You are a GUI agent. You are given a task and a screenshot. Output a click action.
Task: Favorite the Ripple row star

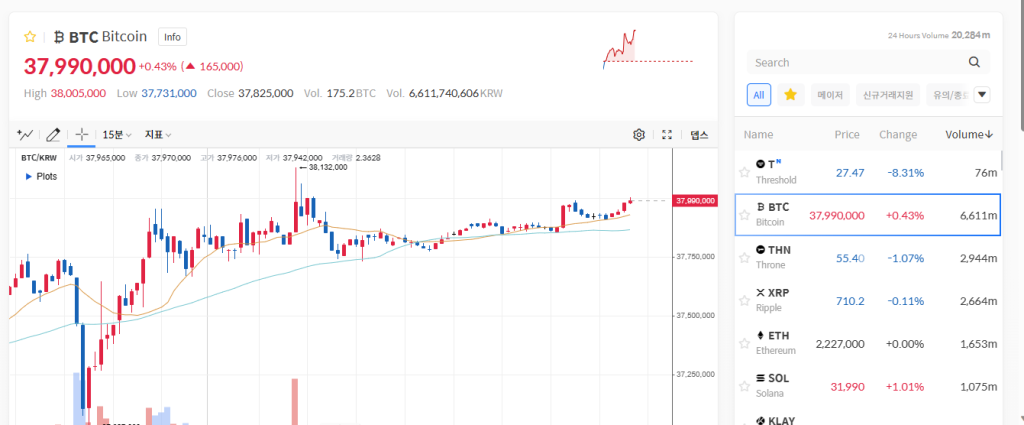point(744,301)
